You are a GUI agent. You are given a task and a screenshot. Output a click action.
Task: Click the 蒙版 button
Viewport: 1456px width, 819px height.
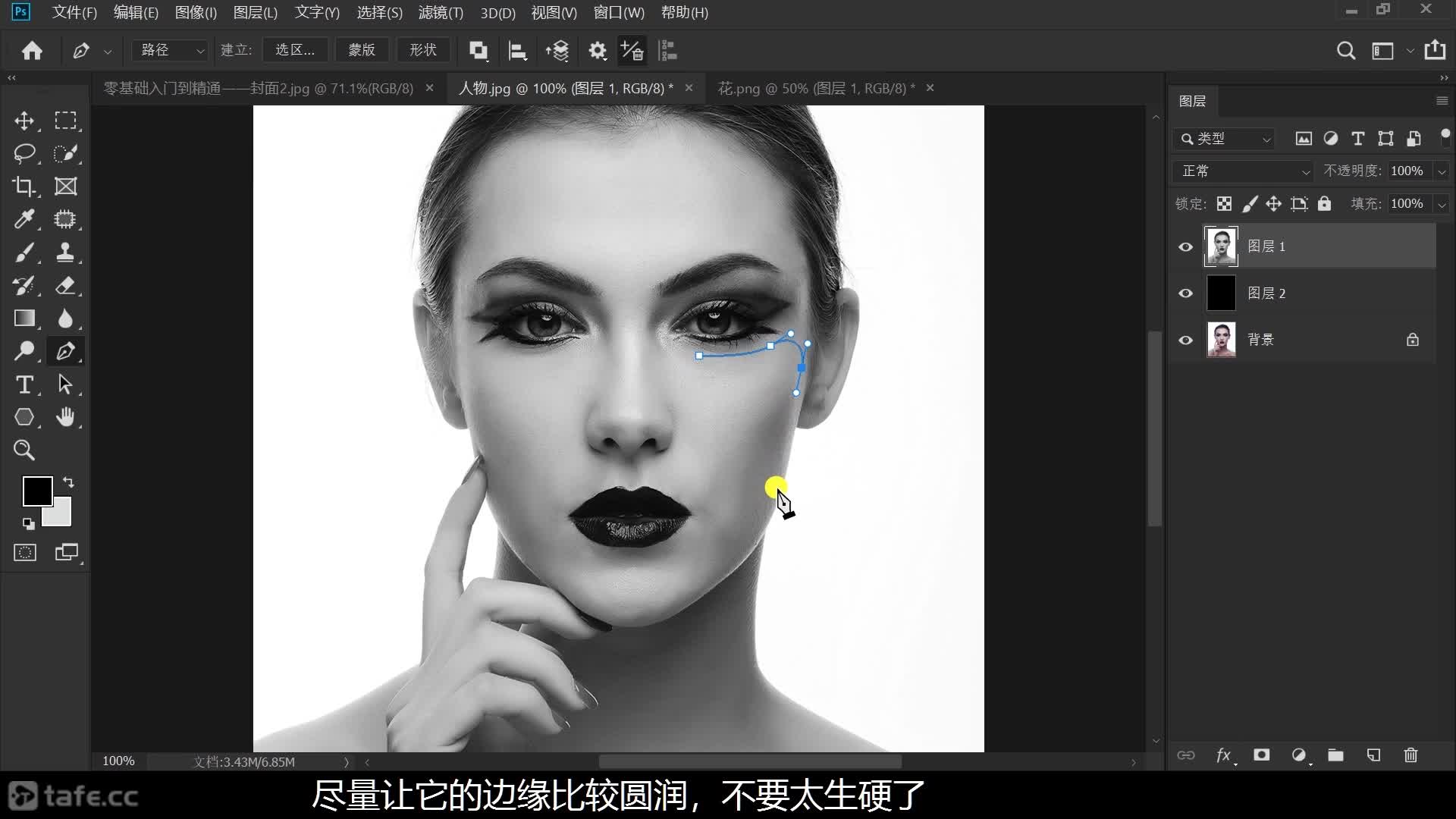click(x=362, y=50)
